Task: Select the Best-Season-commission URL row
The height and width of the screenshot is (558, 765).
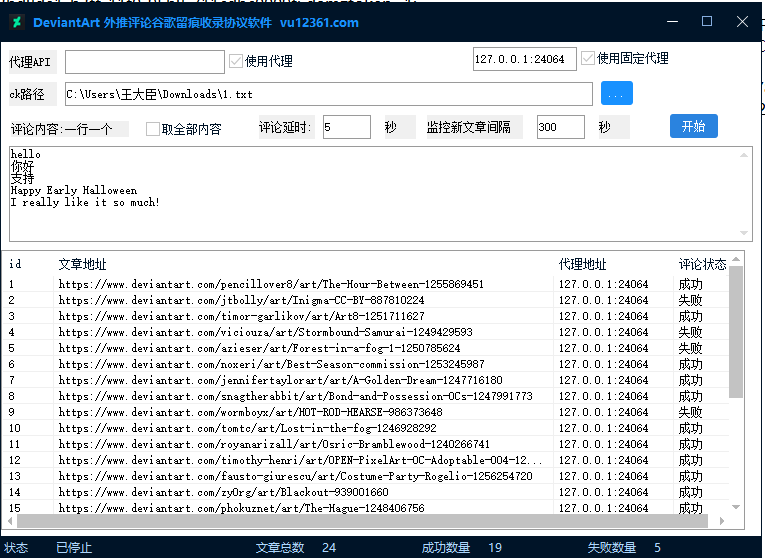Action: [366, 364]
